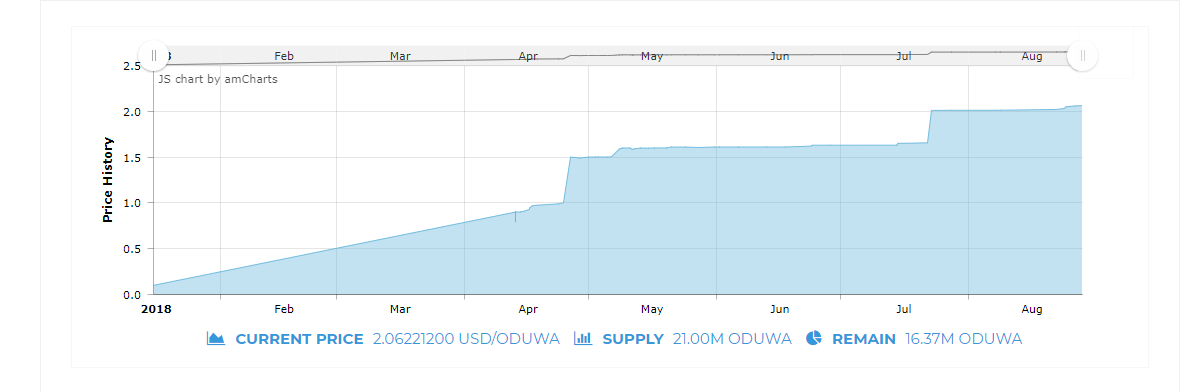Click the Apr label on bottom axis
1193x392 pixels.
coord(528,309)
